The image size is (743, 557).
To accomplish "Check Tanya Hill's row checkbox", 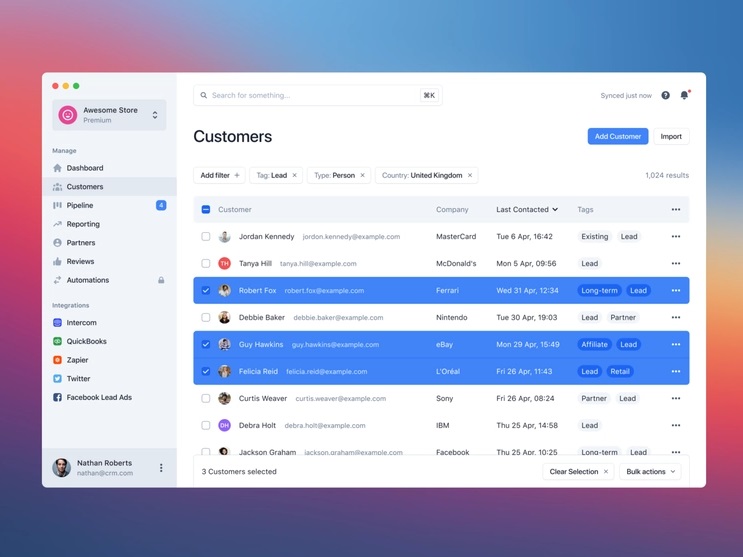I will pyautogui.click(x=206, y=264).
